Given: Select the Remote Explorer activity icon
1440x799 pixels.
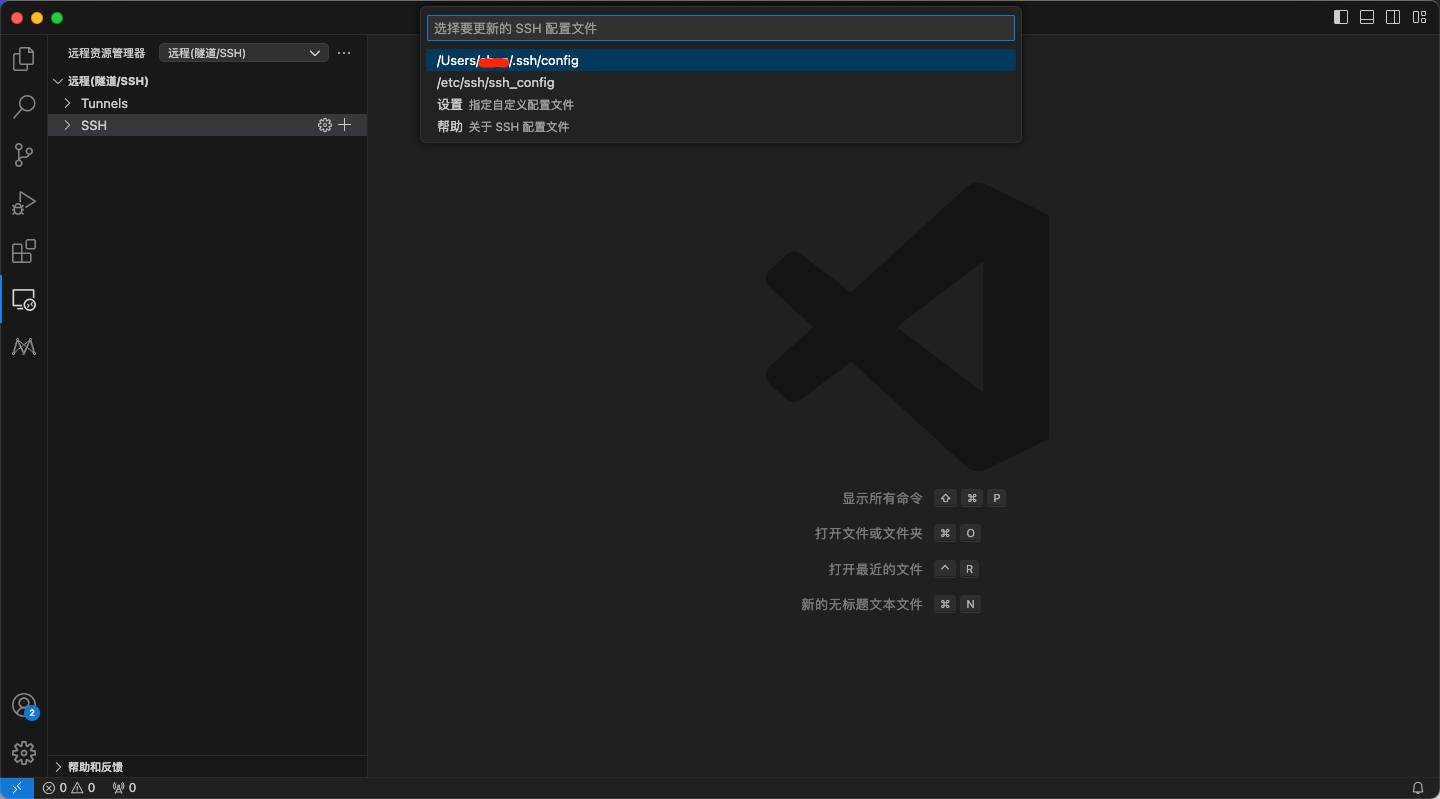Looking at the screenshot, I should coord(24,299).
